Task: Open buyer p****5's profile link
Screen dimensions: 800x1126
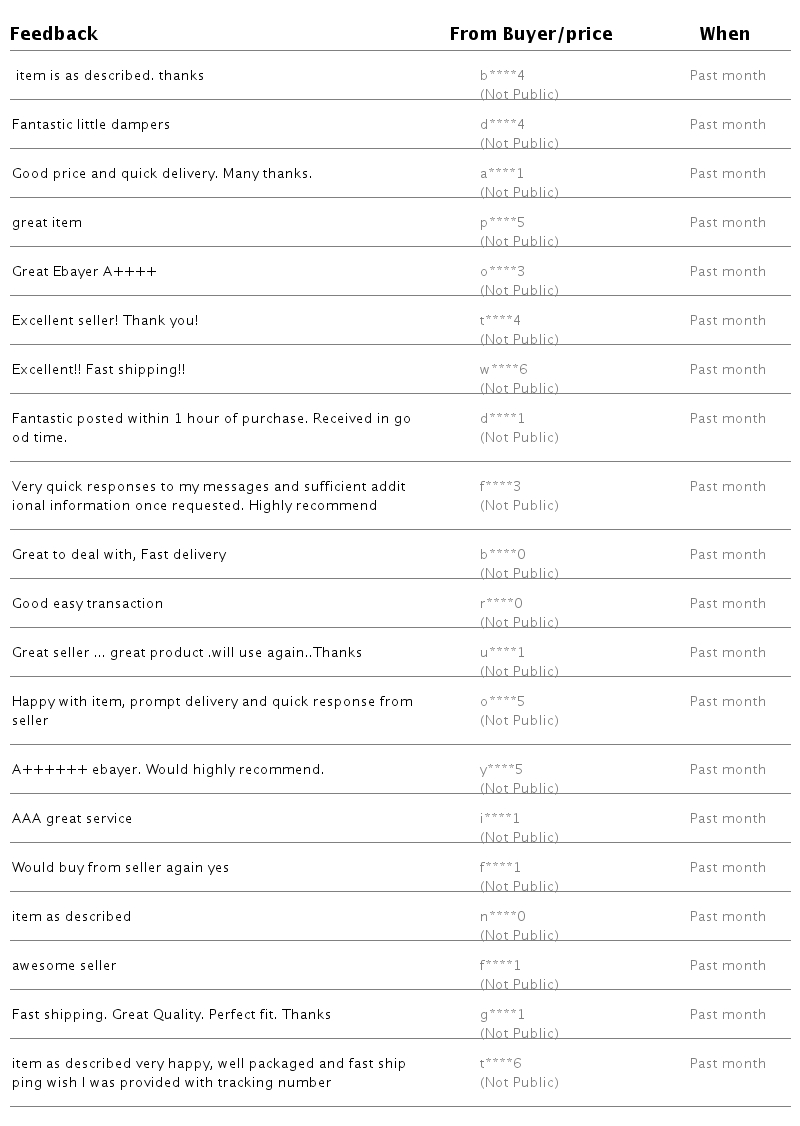Action: (x=502, y=222)
